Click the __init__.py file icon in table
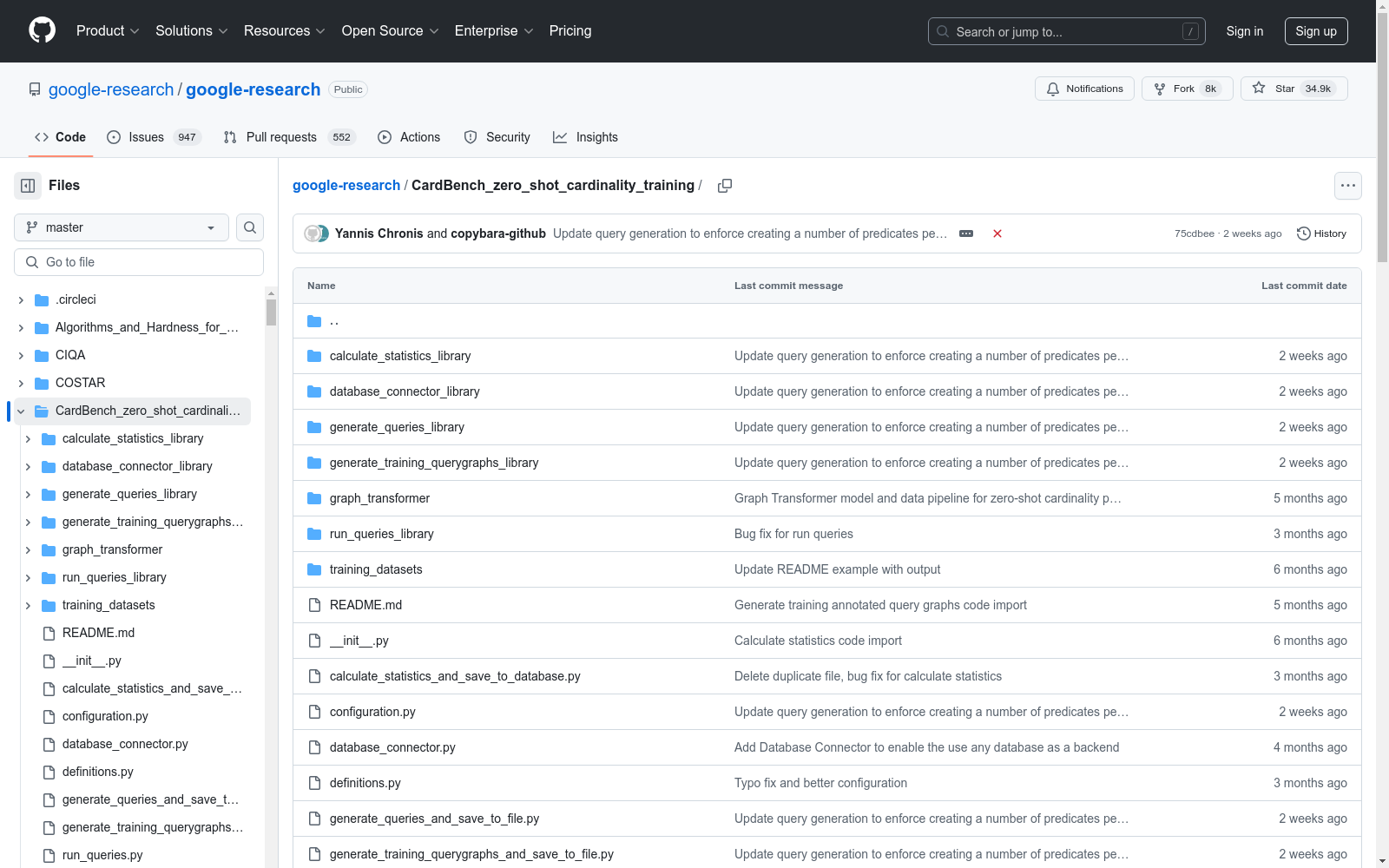1389x868 pixels. (314, 641)
